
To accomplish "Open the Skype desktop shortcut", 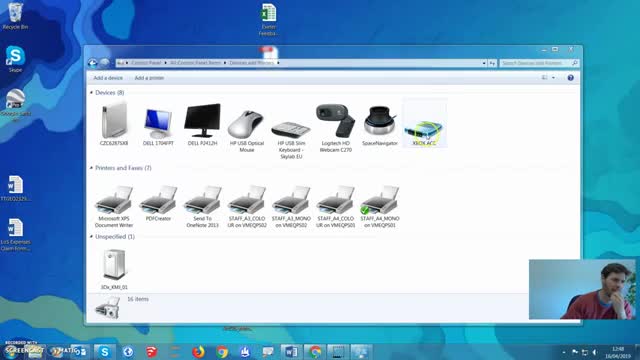I will (x=16, y=59).
